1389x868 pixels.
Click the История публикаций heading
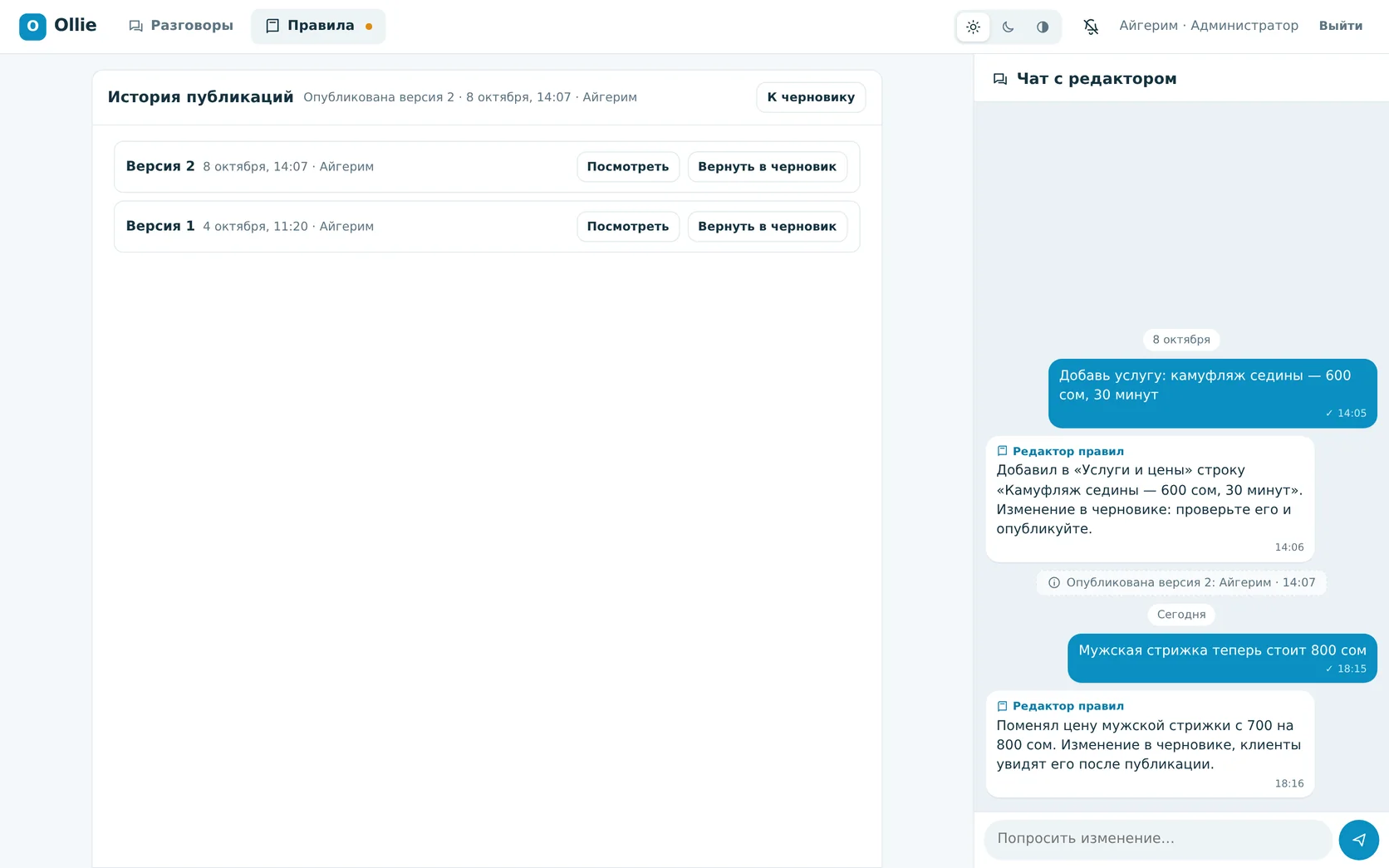pyautogui.click(x=200, y=97)
